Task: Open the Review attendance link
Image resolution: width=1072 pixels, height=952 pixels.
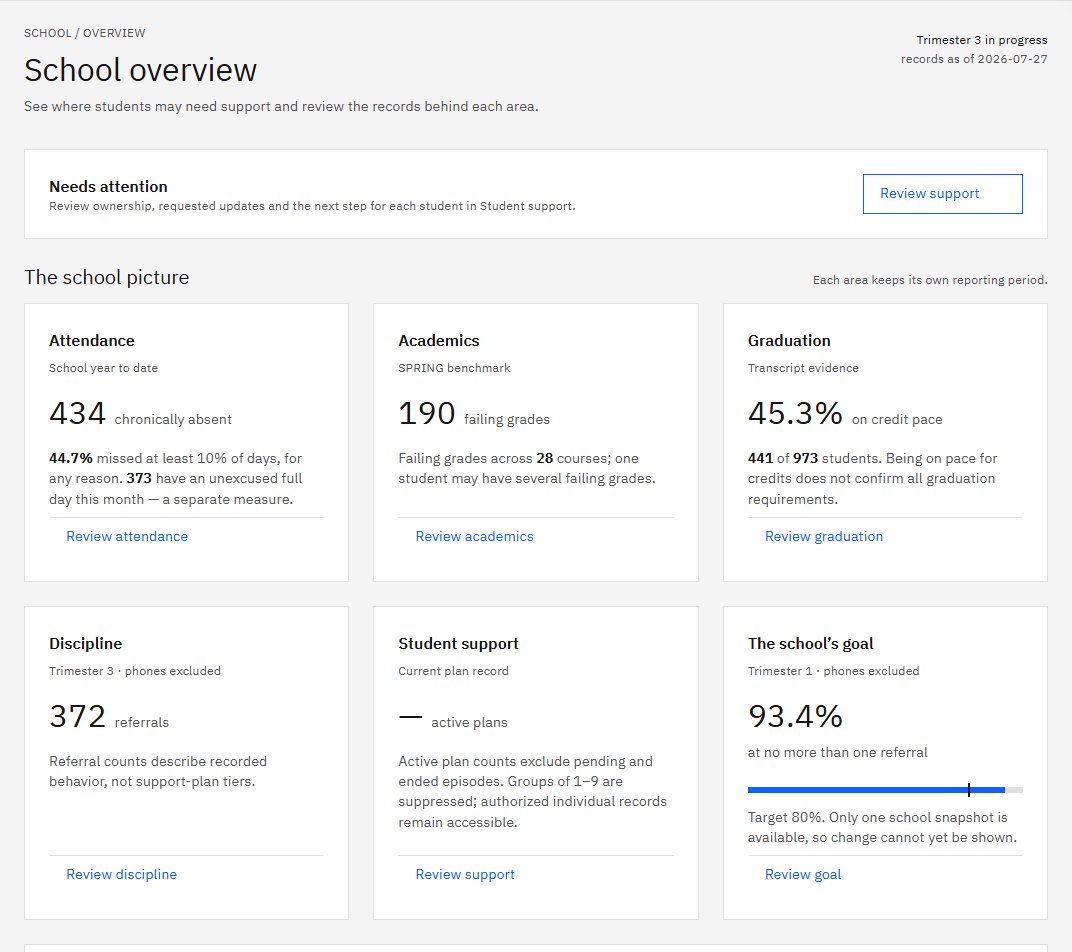Action: pos(126,536)
